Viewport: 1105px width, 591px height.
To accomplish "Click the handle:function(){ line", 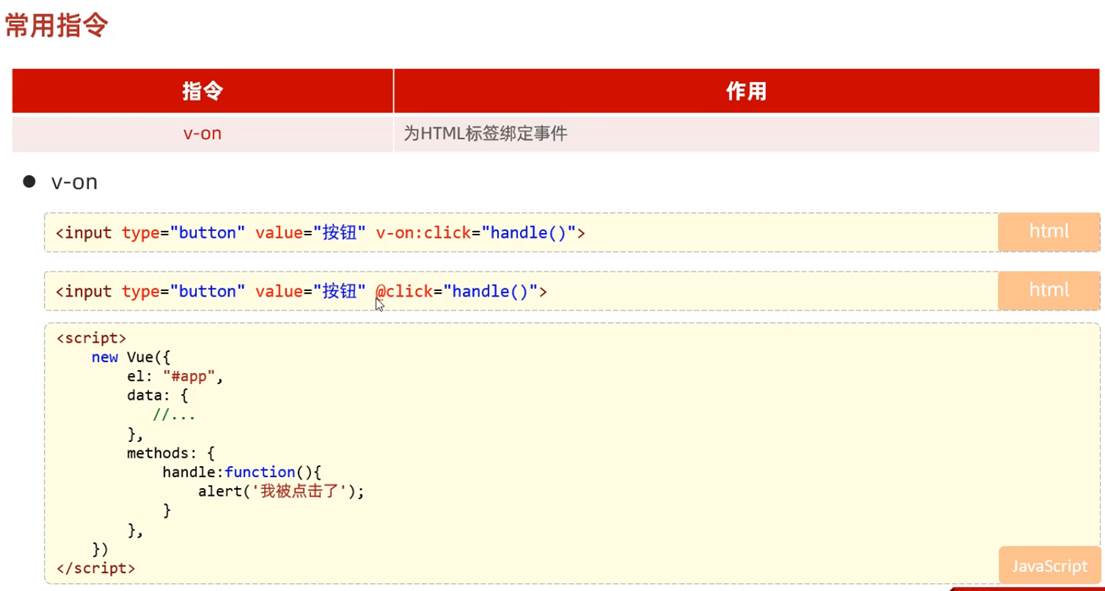I will (x=242, y=472).
